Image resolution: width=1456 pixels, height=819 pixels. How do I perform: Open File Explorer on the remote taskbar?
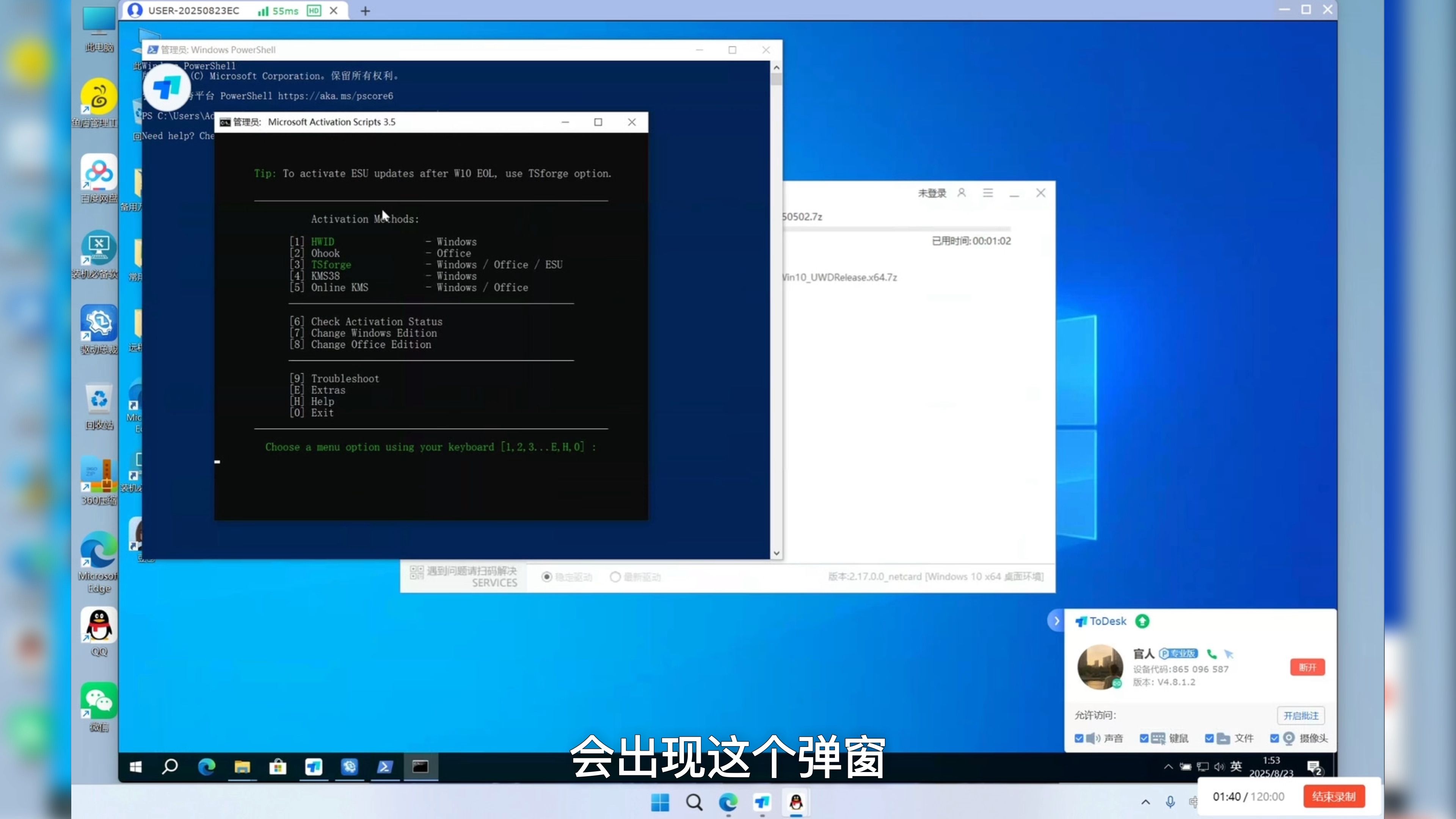pos(242,766)
